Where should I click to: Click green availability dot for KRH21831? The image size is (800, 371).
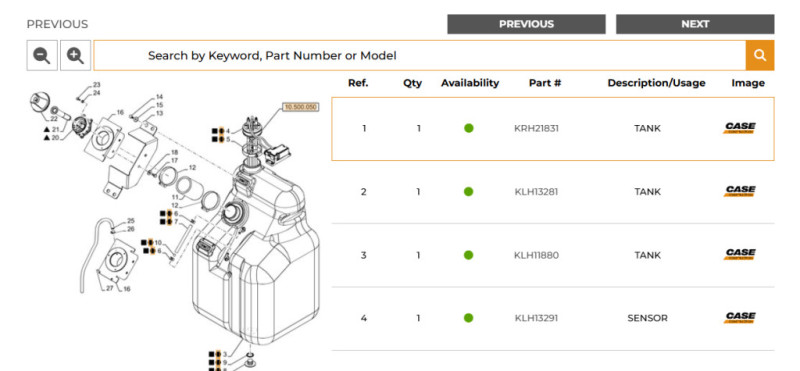click(469, 128)
